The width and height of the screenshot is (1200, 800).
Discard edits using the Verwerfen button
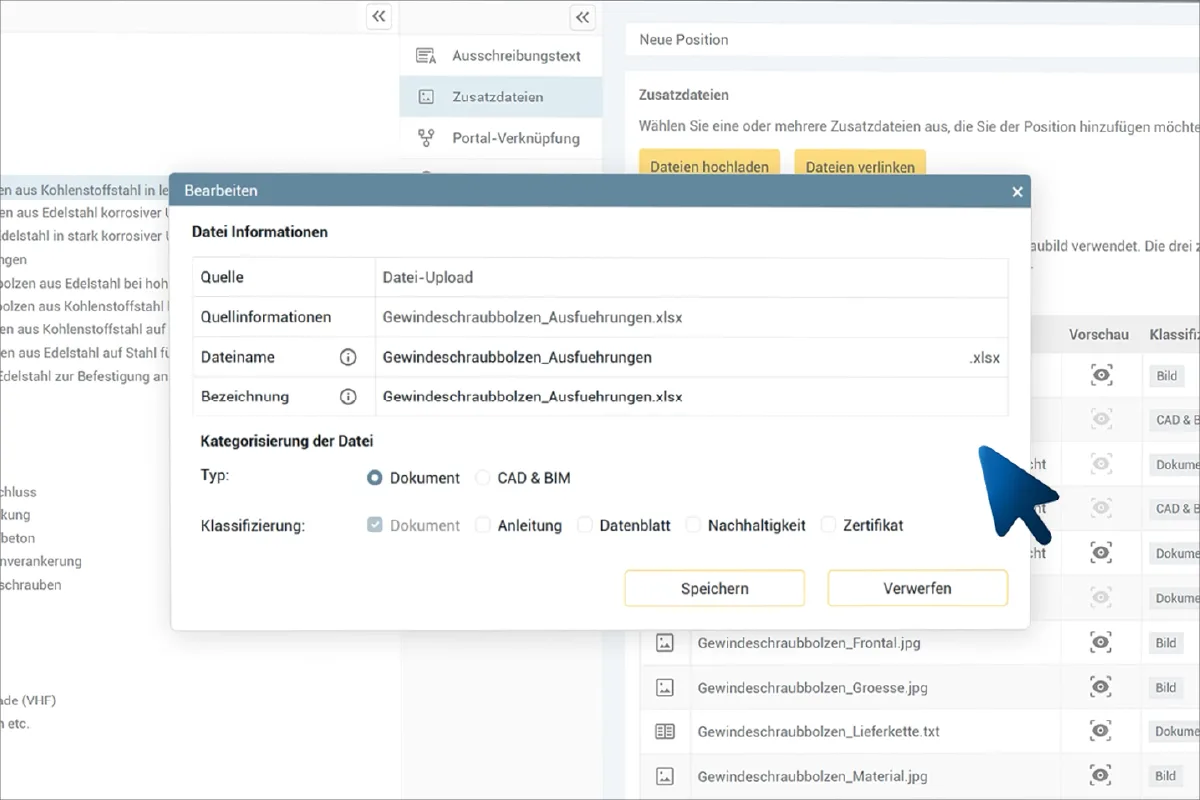pyautogui.click(x=917, y=588)
